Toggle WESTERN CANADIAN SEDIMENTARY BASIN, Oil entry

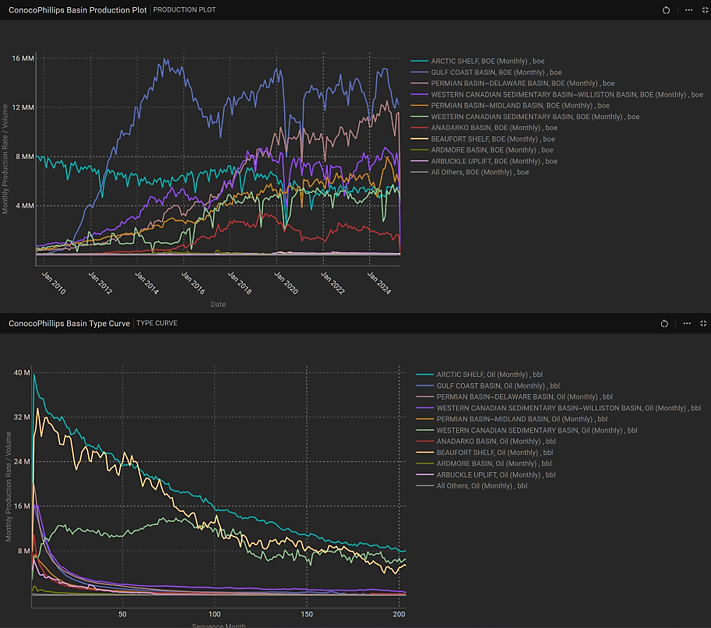coord(526,430)
